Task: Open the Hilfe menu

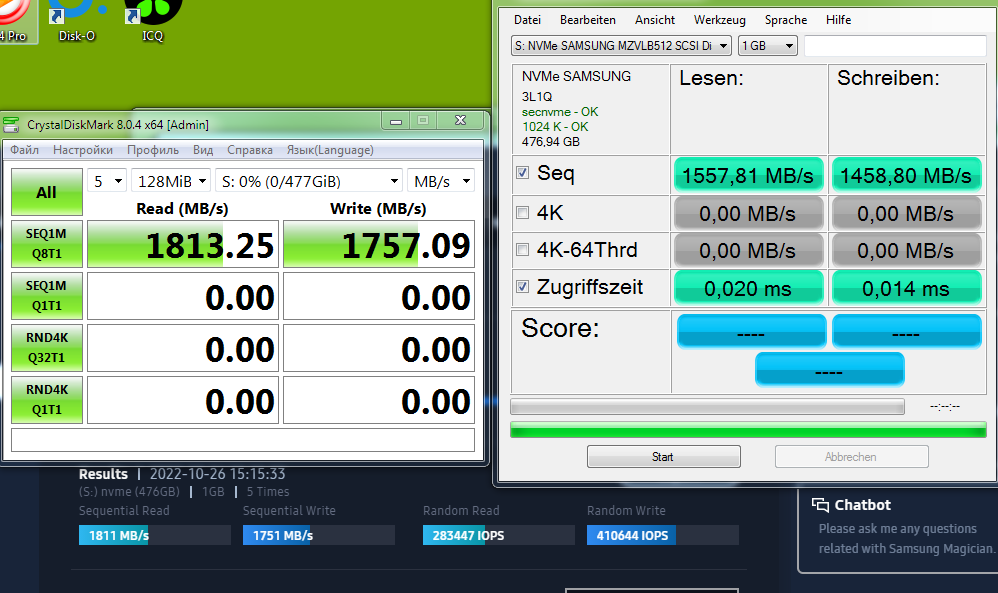Action: coord(838,20)
